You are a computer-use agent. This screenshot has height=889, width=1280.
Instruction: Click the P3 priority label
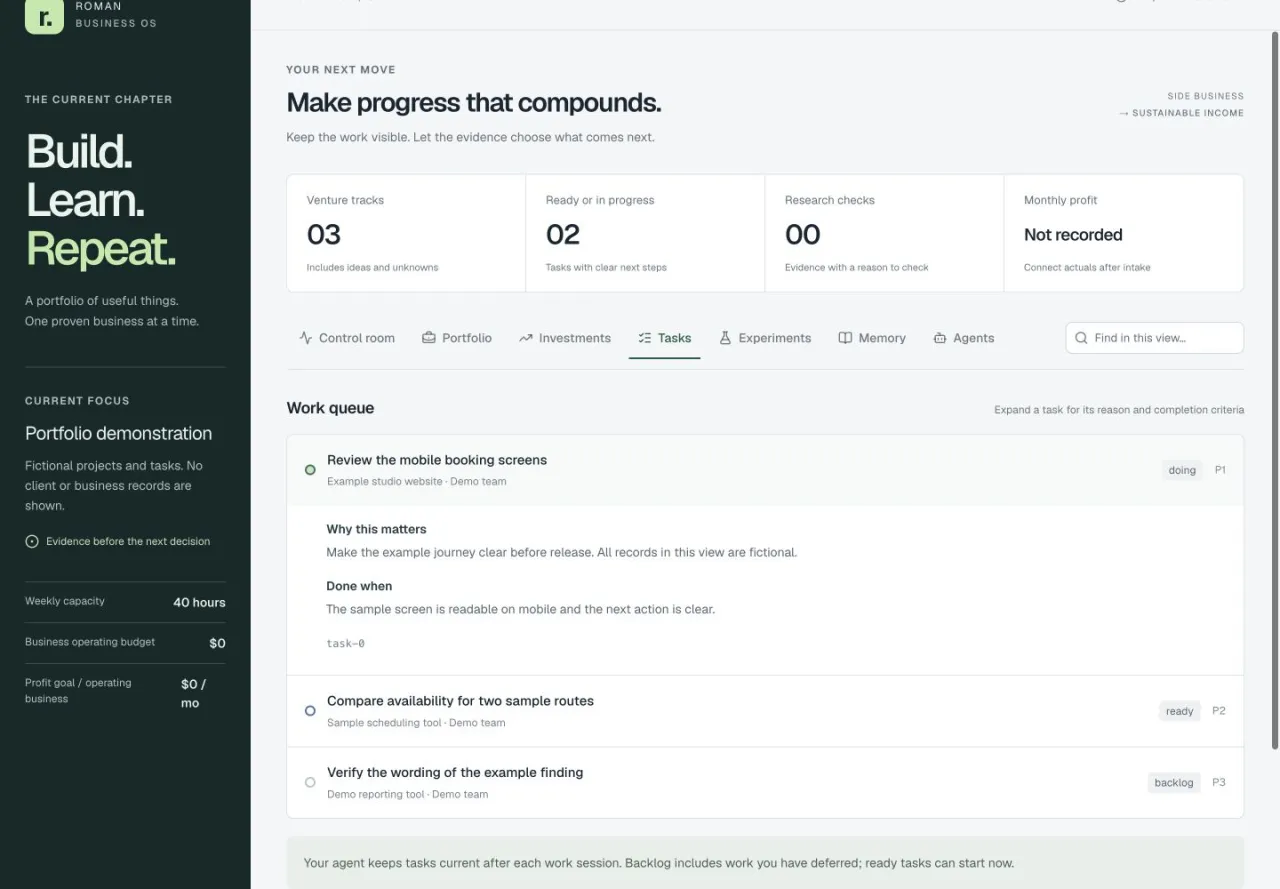coord(1219,783)
